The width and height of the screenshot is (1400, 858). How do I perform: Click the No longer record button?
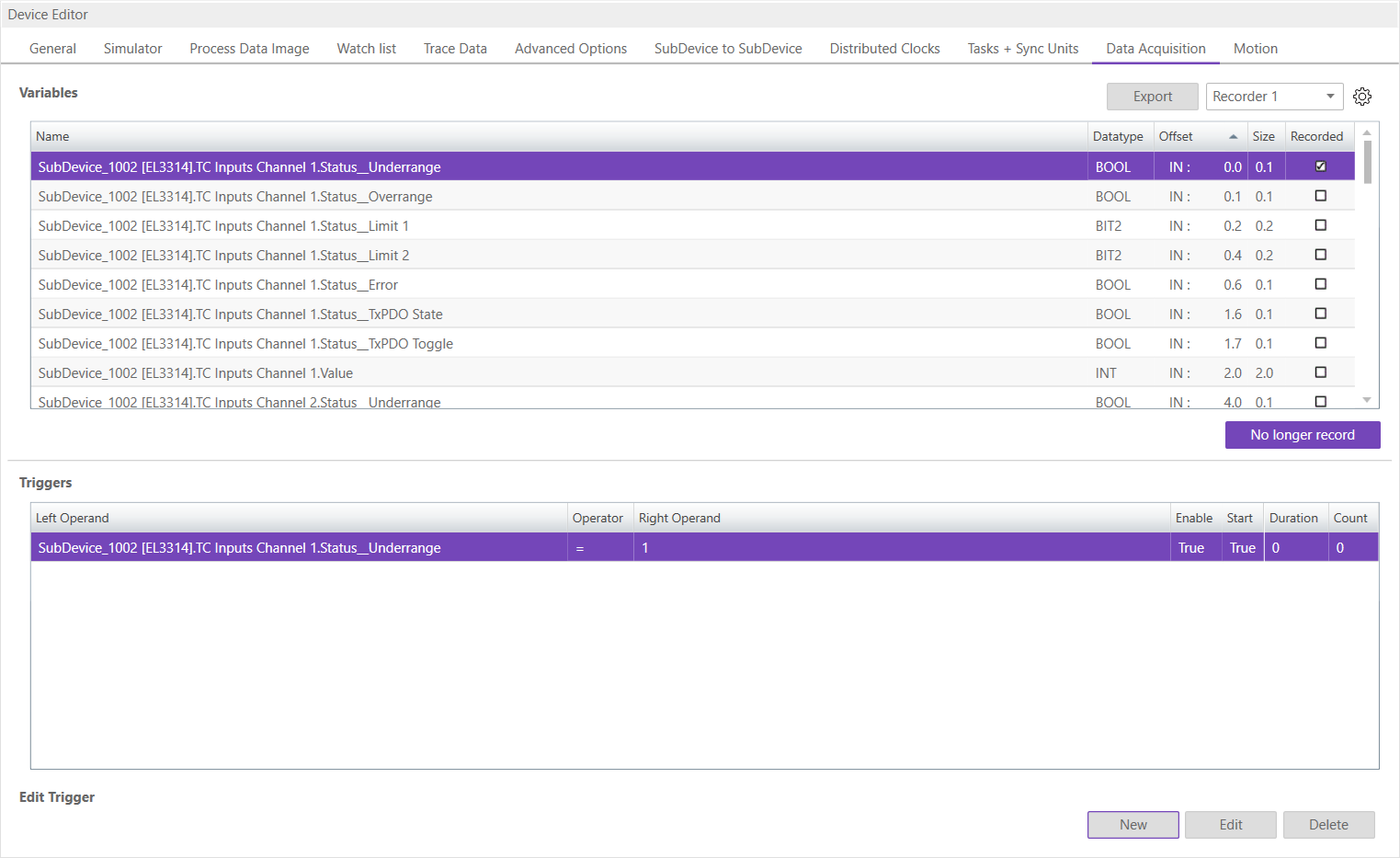point(1302,435)
